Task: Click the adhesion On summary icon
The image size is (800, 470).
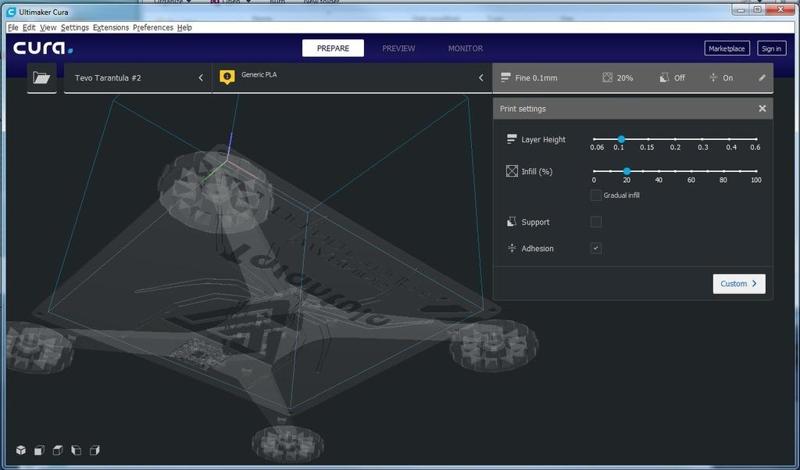Action: pyautogui.click(x=713, y=78)
